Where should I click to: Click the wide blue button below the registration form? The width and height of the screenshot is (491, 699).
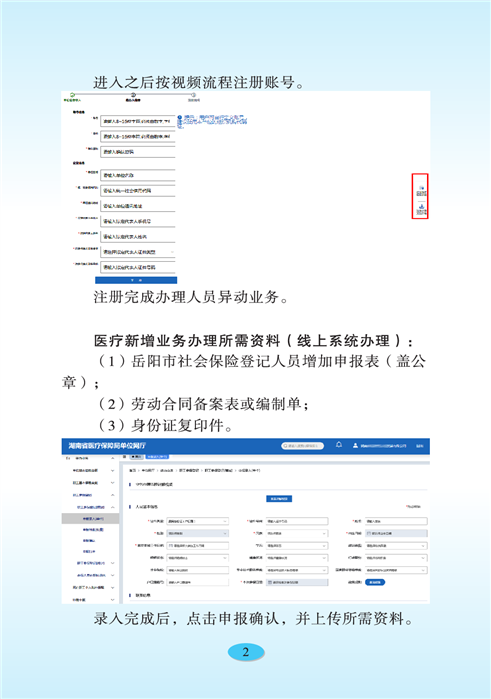tap(136, 280)
